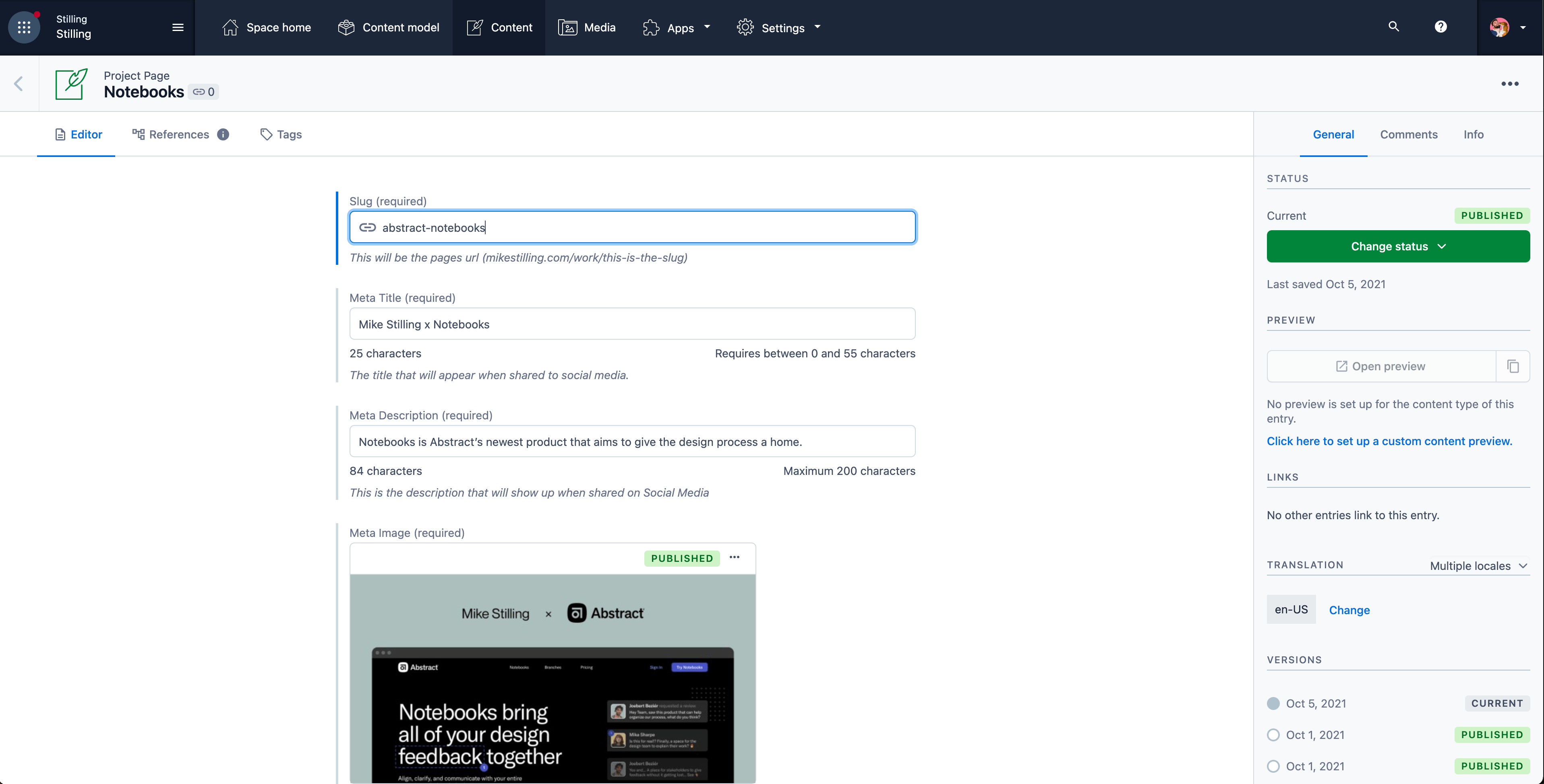
Task: Expand the Change status dropdown
Action: tap(1398, 245)
